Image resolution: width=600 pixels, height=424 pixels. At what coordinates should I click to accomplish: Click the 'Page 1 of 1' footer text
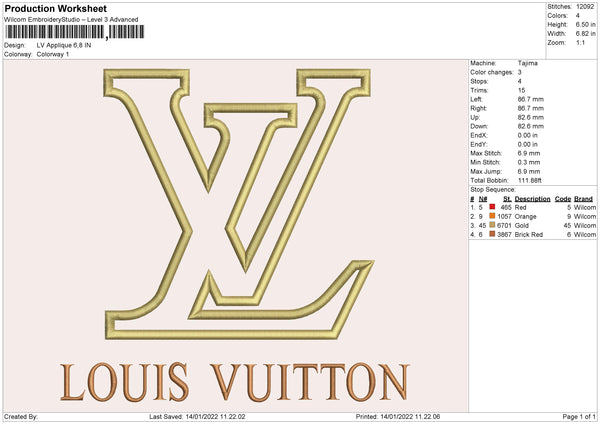pyautogui.click(x=579, y=416)
